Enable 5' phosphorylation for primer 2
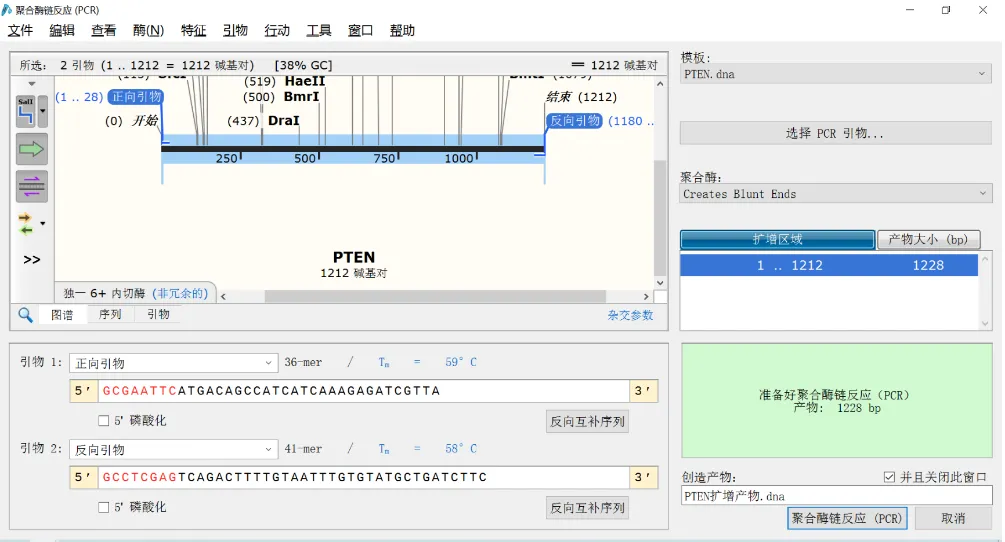This screenshot has width=1005, height=542. tap(104, 507)
